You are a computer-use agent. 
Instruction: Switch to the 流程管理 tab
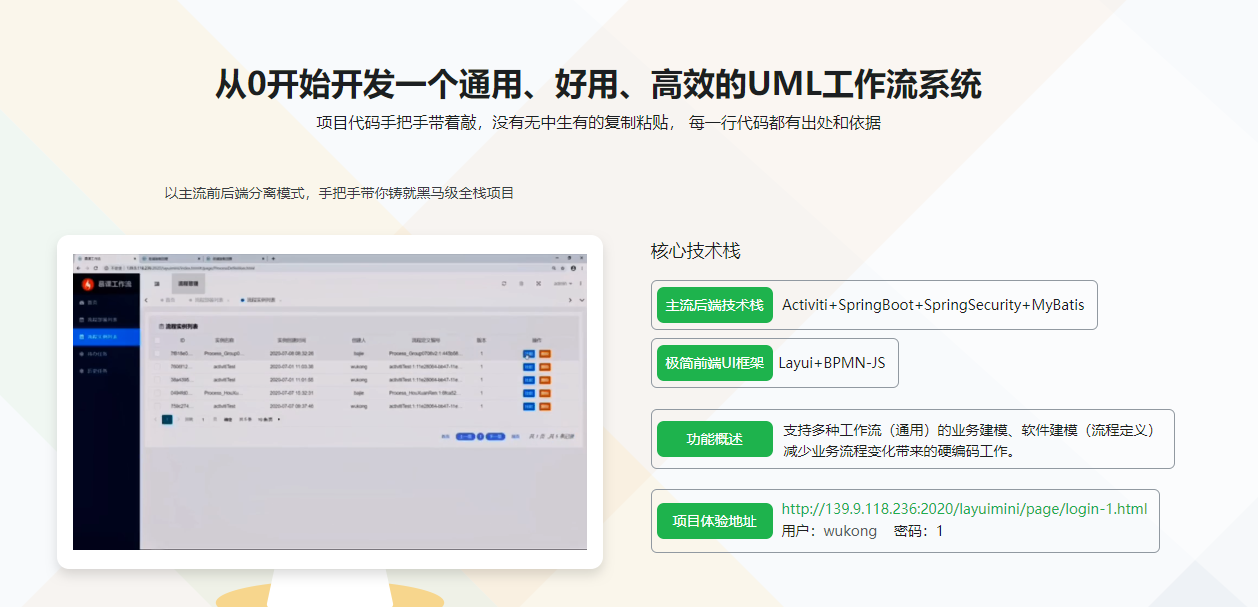point(188,282)
